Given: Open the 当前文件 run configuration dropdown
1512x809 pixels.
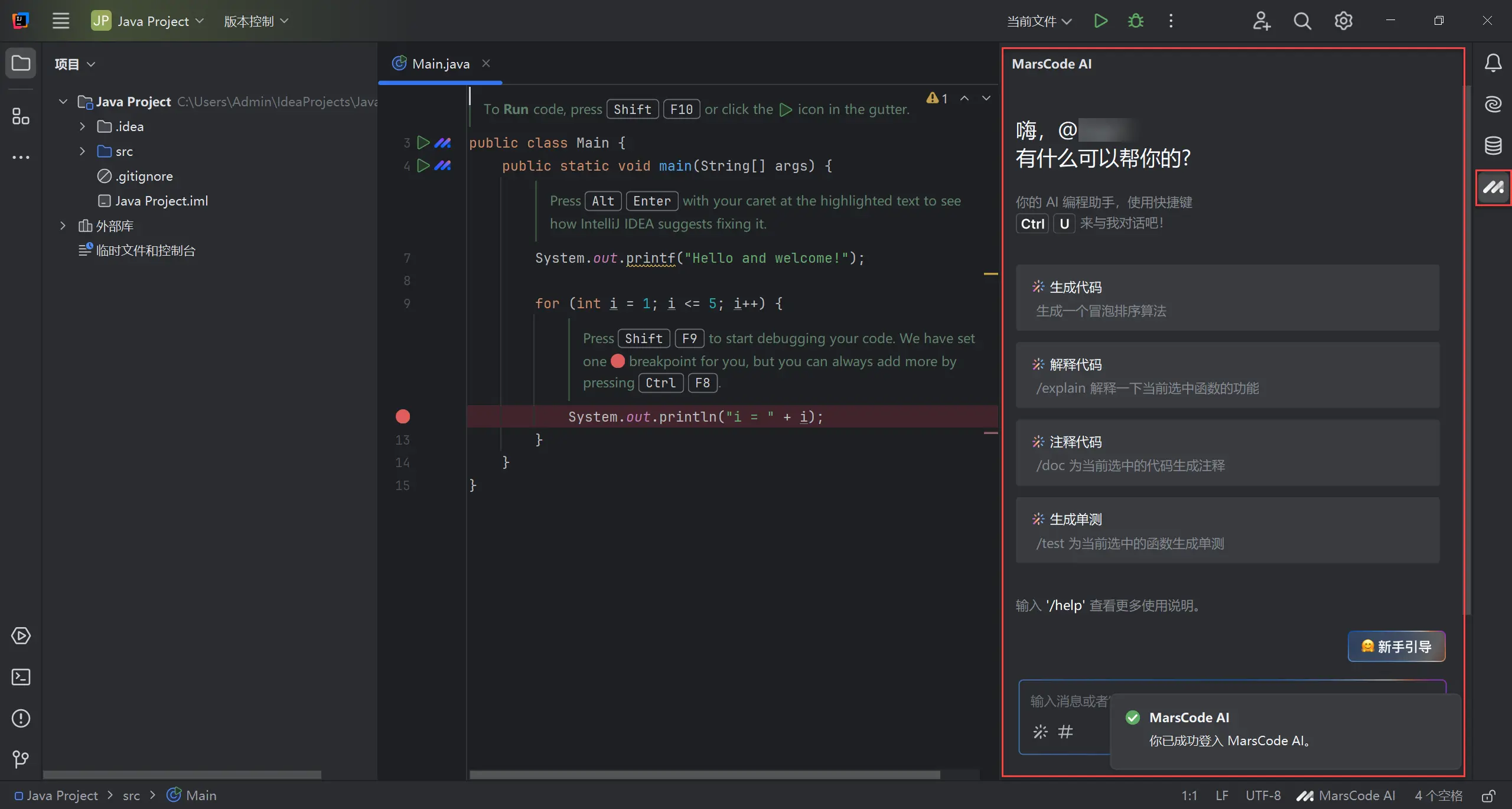Looking at the screenshot, I should tap(1038, 21).
